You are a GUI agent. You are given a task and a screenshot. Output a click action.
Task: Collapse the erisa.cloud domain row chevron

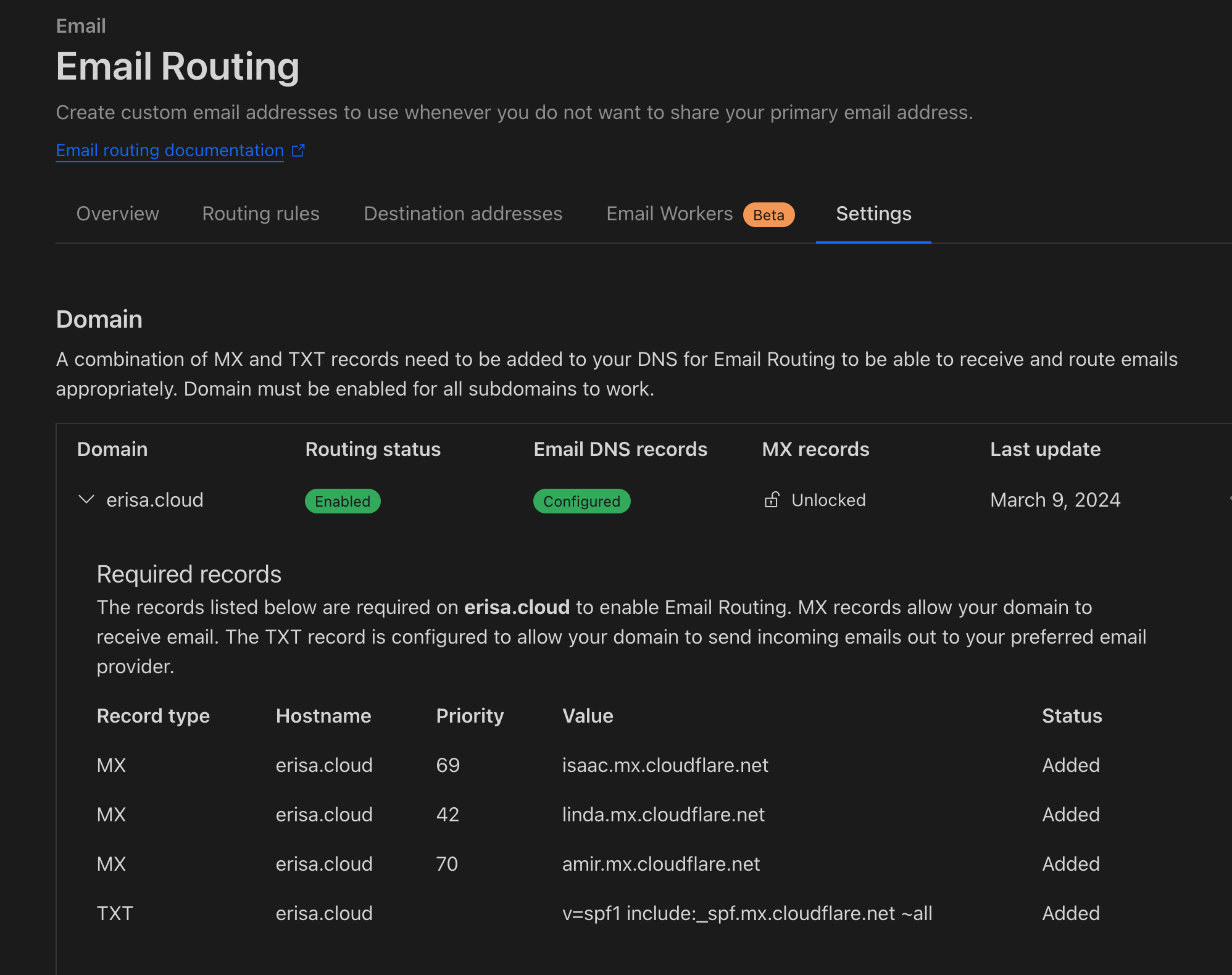tap(86, 499)
